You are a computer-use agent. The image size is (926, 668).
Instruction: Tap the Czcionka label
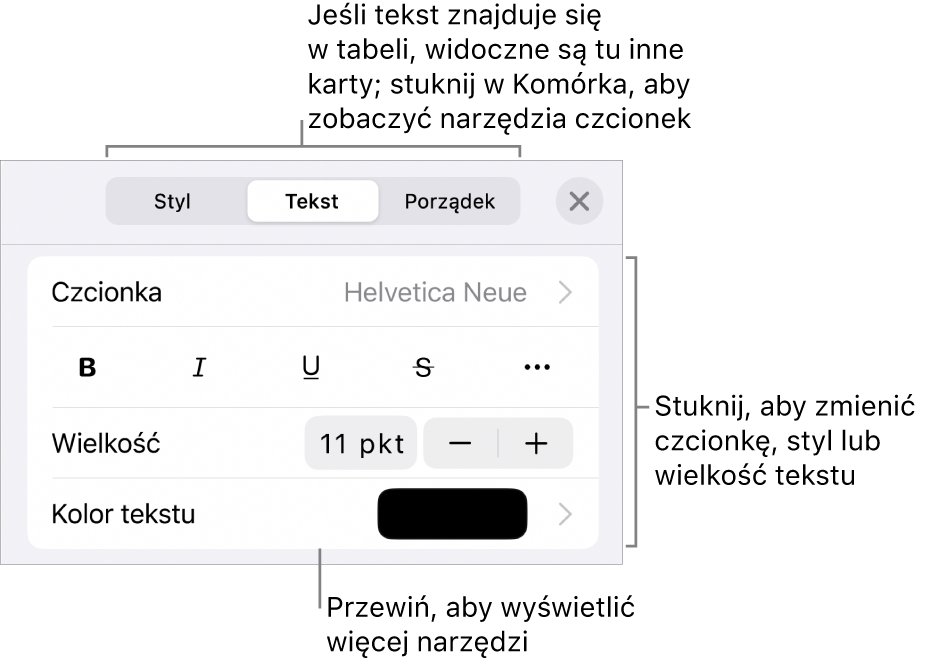click(x=106, y=292)
